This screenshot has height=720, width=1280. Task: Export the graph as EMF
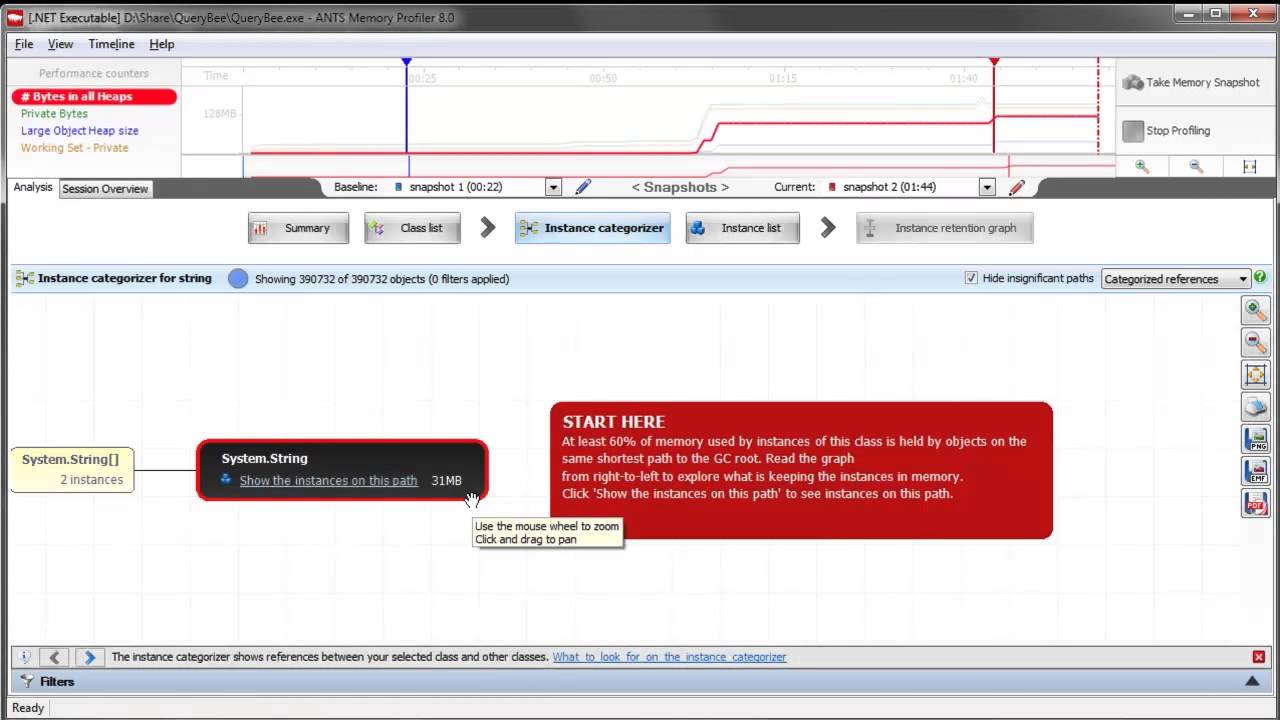coord(1255,471)
